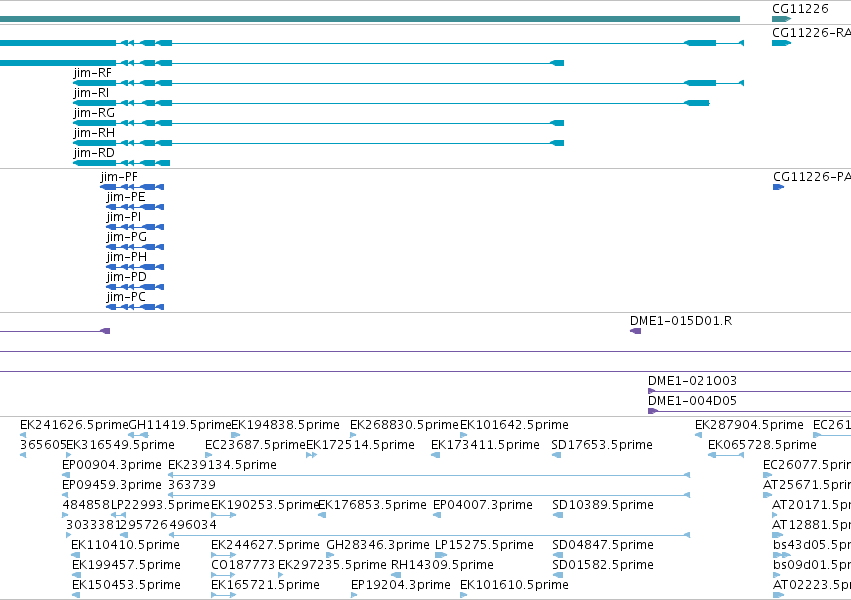The width and height of the screenshot is (851, 600).
Task: Select the EP04007.3prime EST label
Action: (482, 505)
